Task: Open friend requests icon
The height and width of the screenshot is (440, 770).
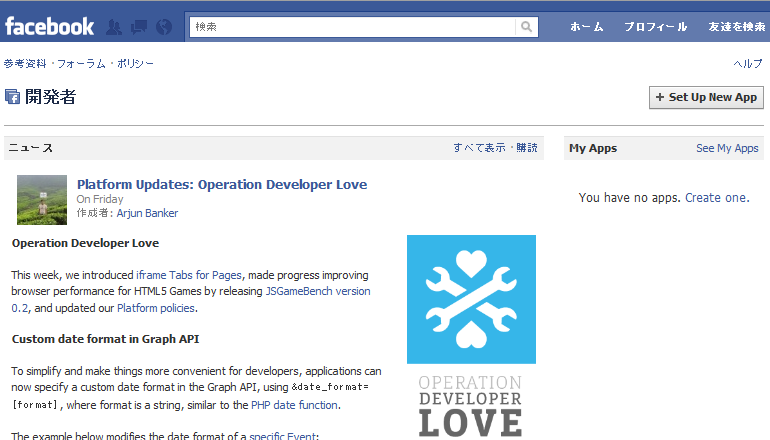Action: click(114, 27)
